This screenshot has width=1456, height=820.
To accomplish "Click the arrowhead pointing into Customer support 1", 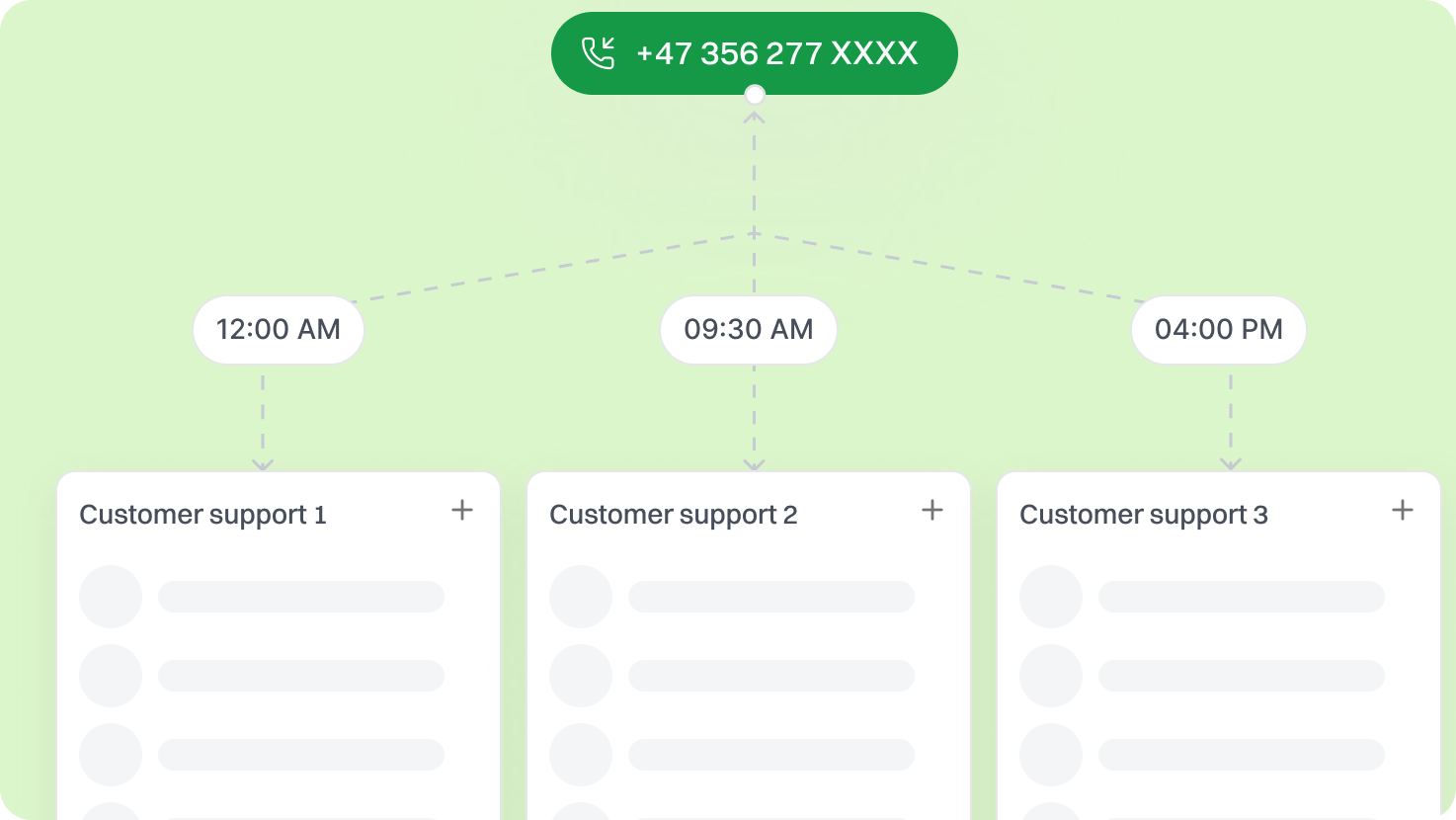I will [263, 464].
